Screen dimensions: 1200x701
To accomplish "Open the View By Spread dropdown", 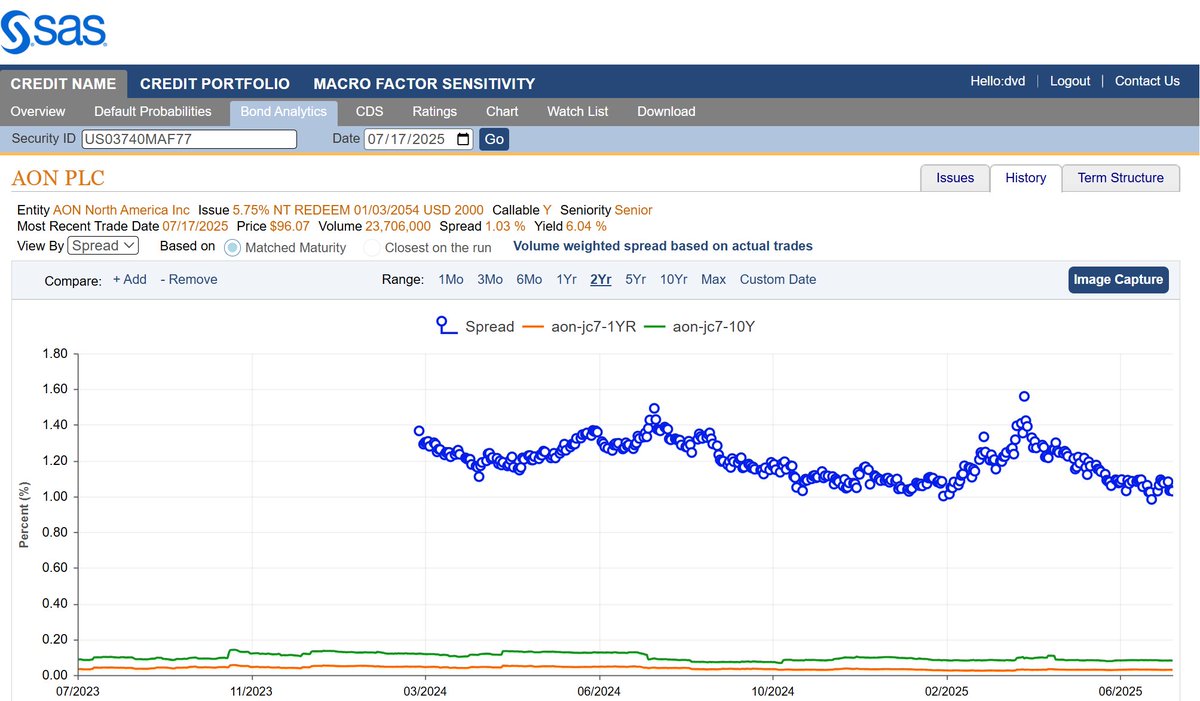I will (x=103, y=245).
